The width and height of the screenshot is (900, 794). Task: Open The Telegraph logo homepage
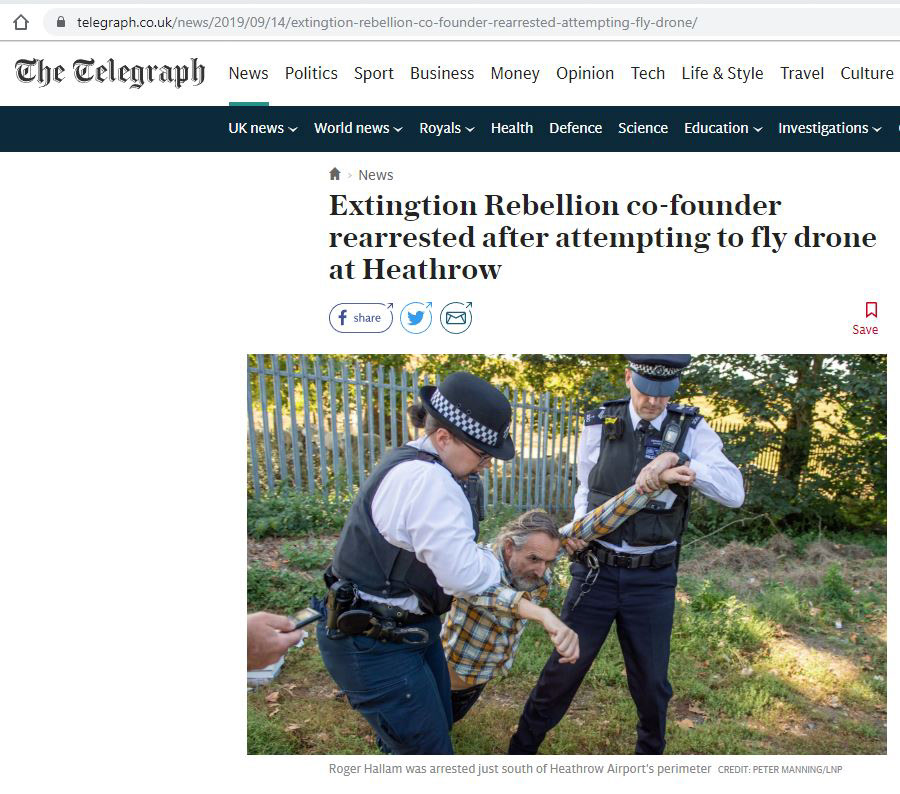click(x=110, y=72)
